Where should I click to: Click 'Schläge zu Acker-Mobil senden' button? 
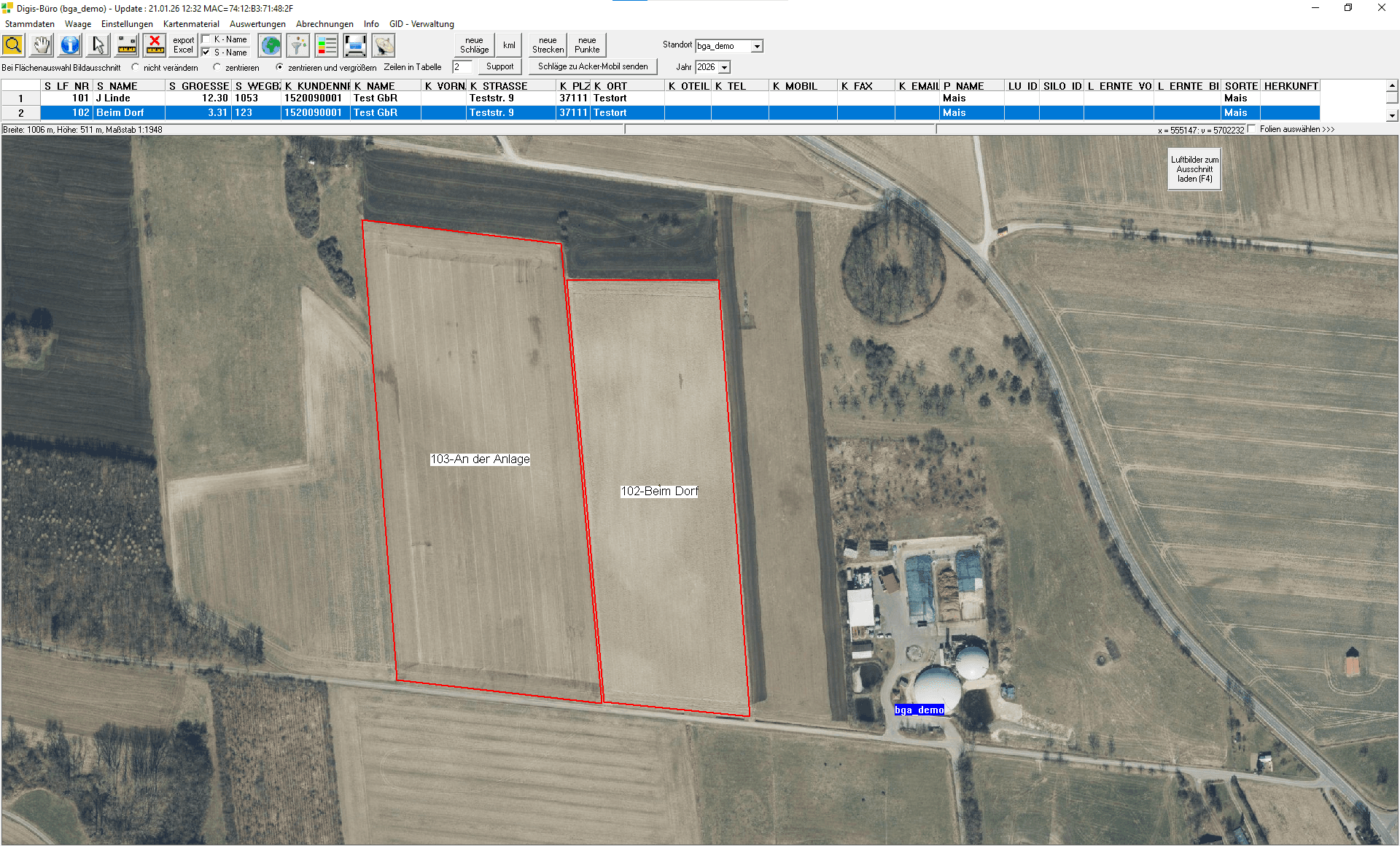click(x=592, y=66)
